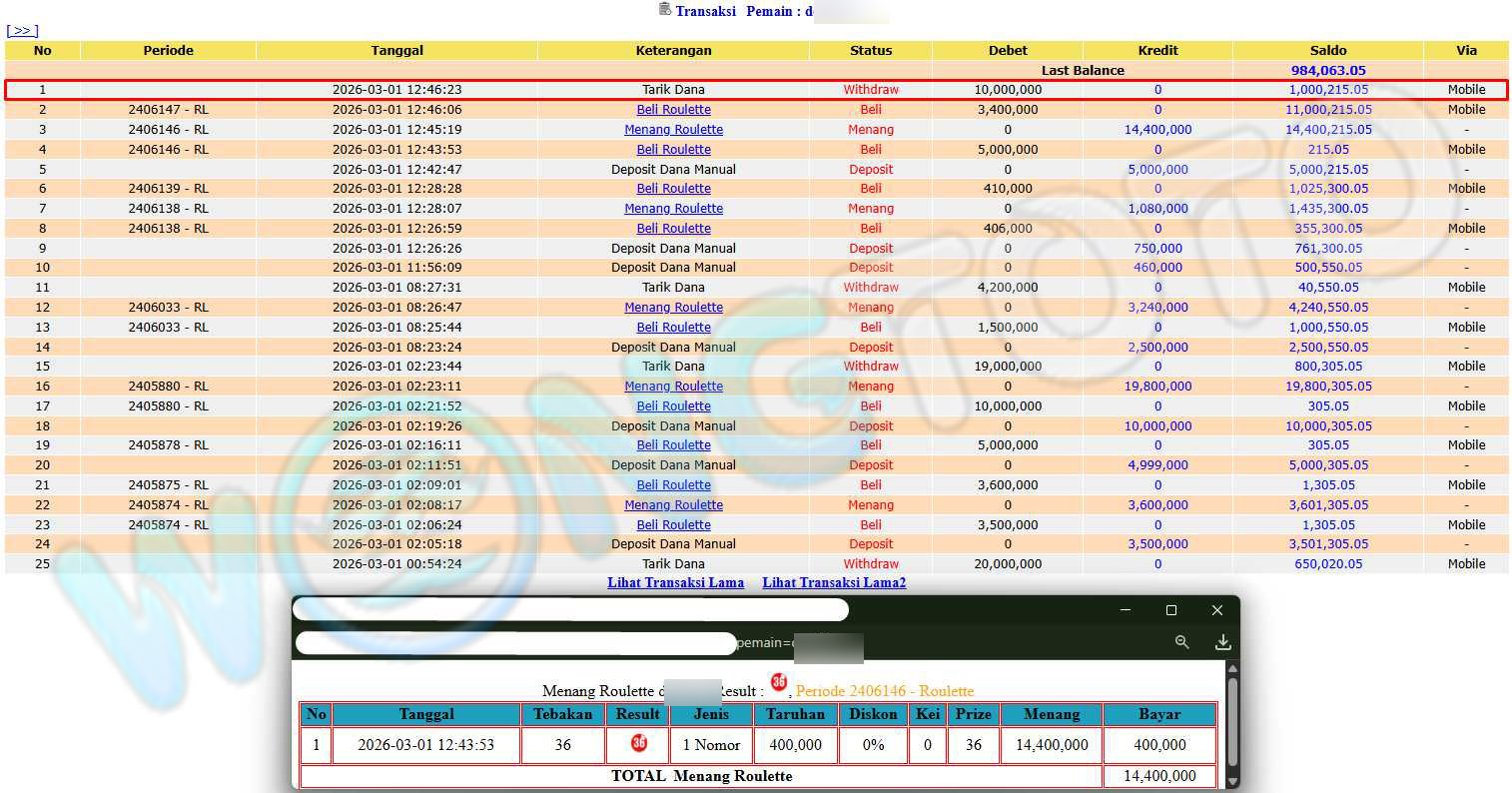
Task: Click the download icon in popup toolbar
Action: coord(1222,642)
